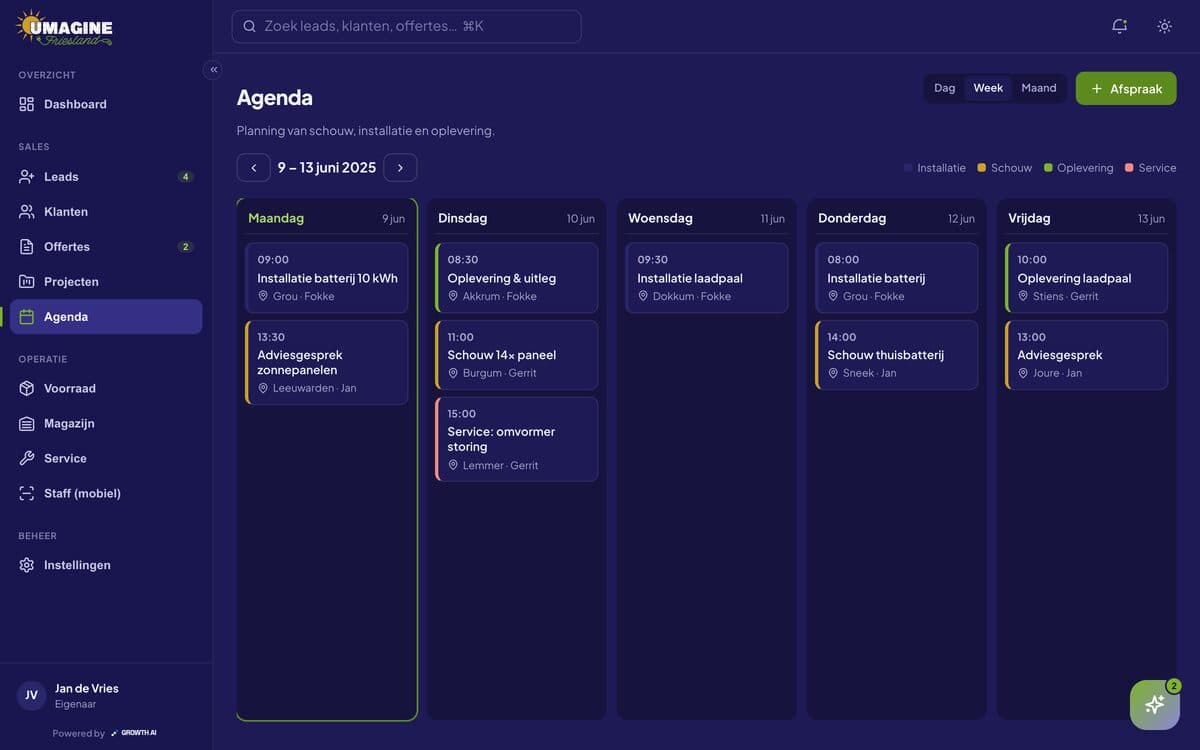Open Schouw 14× paneel appointment
The width and height of the screenshot is (1200, 750).
[x=517, y=355]
